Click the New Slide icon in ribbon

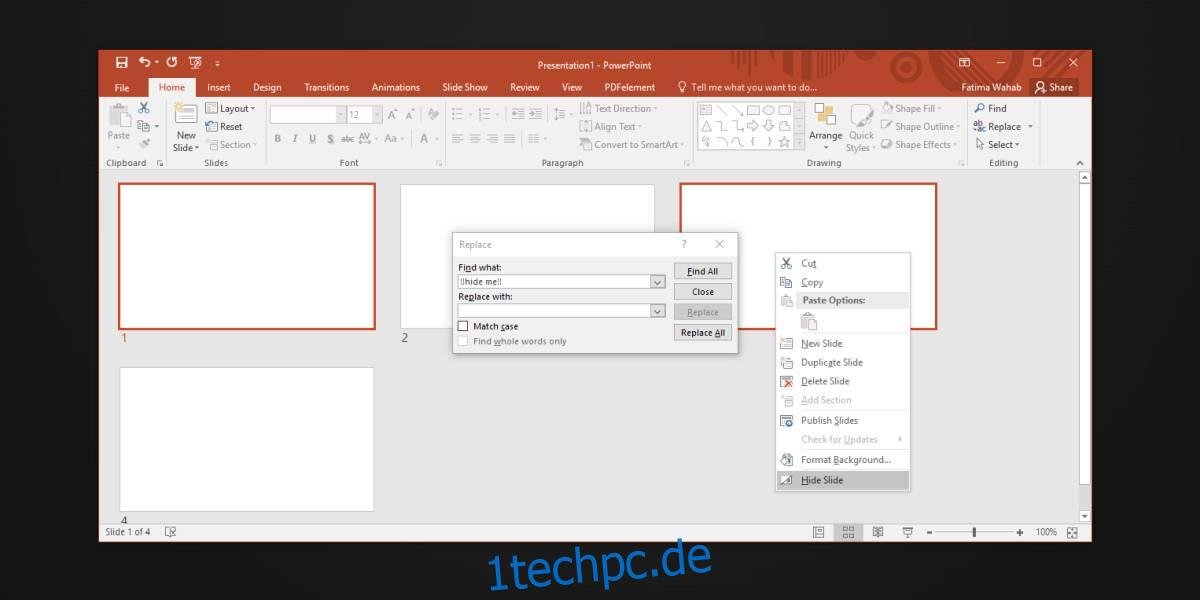point(186,114)
